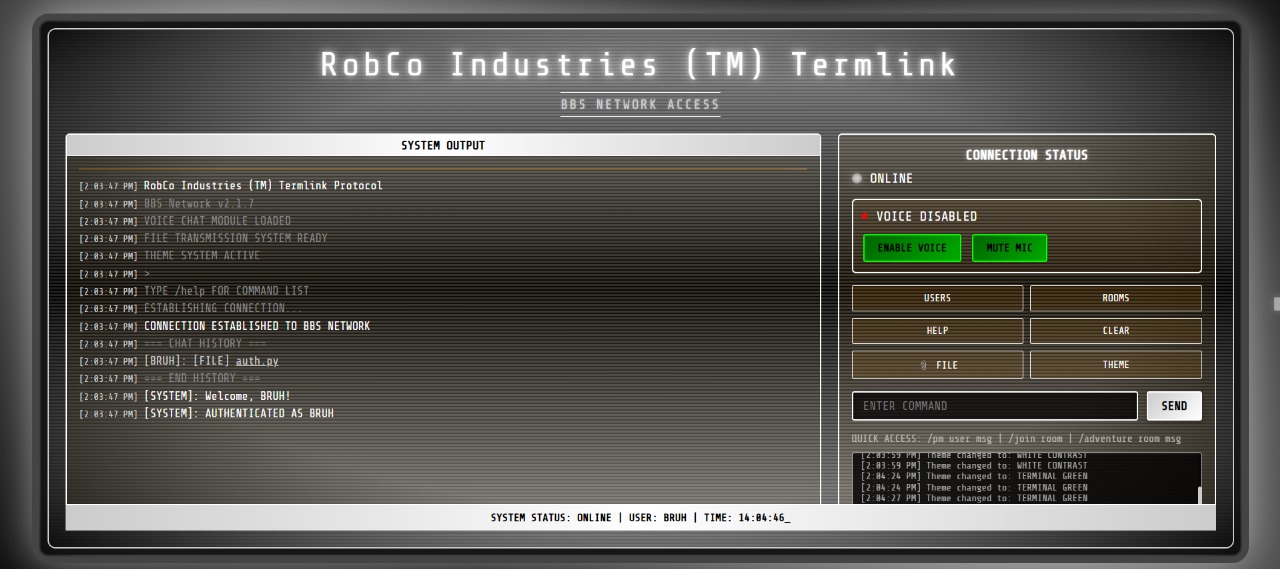Open the HELP command list
This screenshot has height=569, width=1280.
[x=937, y=331]
